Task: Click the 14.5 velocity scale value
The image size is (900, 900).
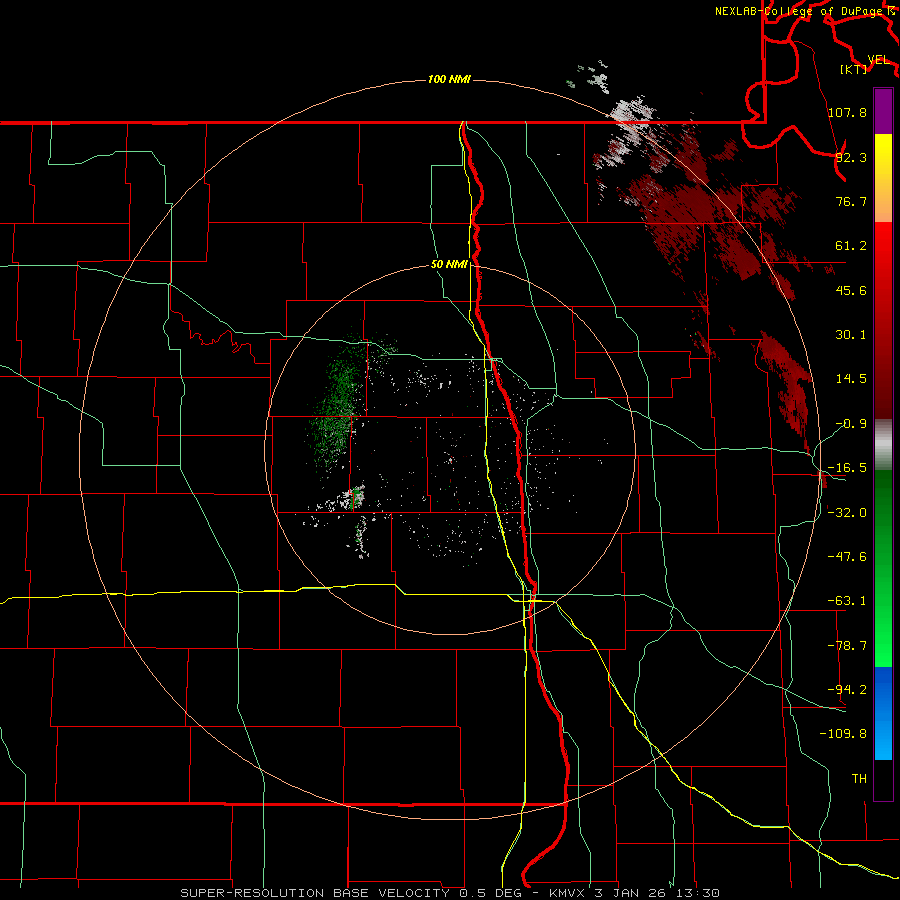Action: pyautogui.click(x=851, y=379)
